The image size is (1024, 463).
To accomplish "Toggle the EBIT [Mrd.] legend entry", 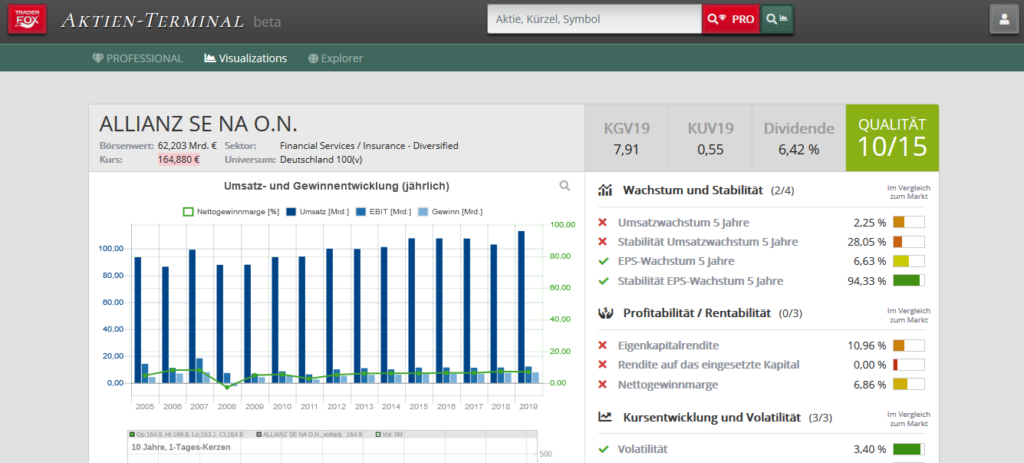I will tap(383, 212).
